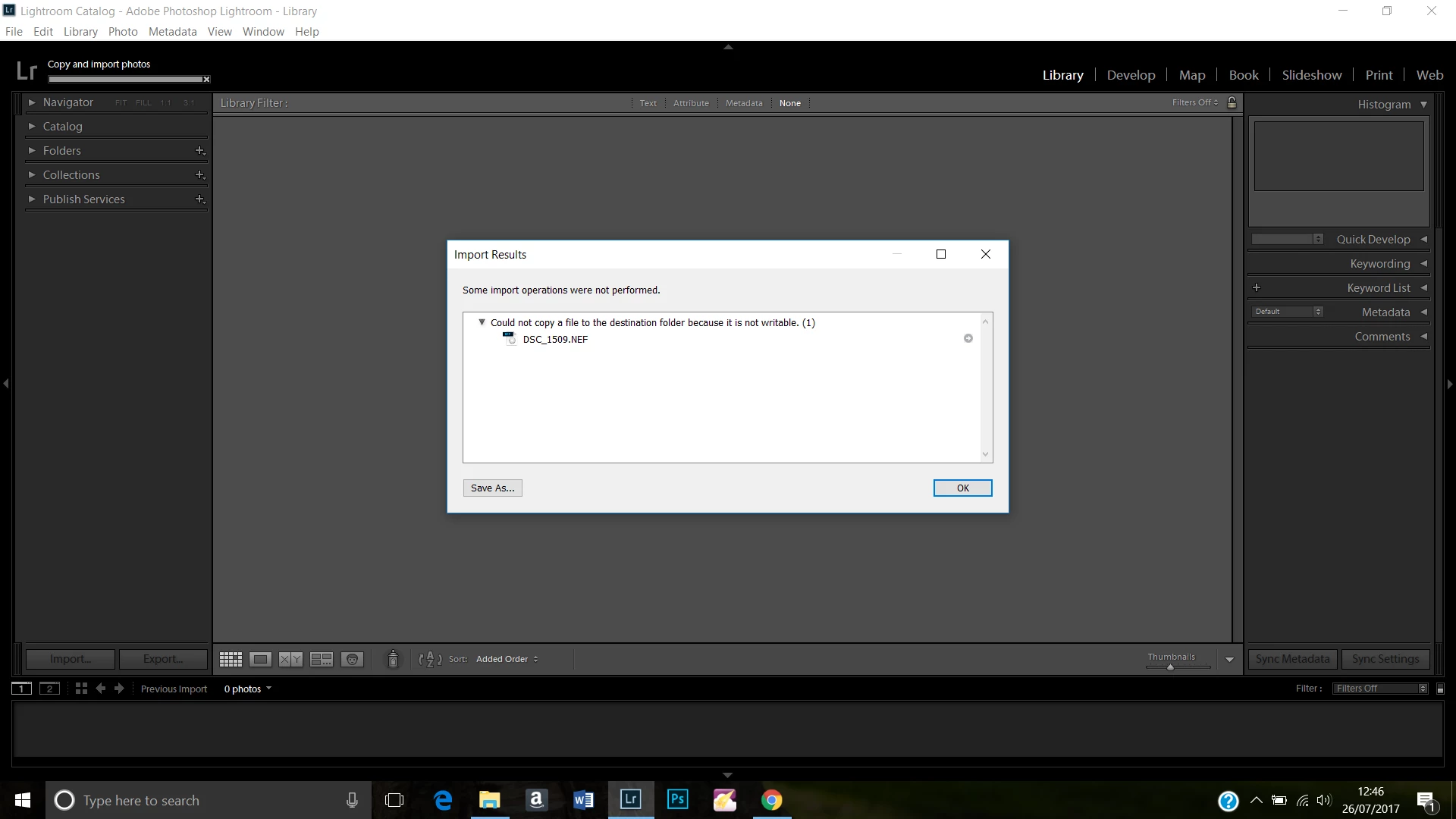Image resolution: width=1456 pixels, height=819 pixels.
Task: Switch to Loupe view icon
Action: click(x=260, y=659)
